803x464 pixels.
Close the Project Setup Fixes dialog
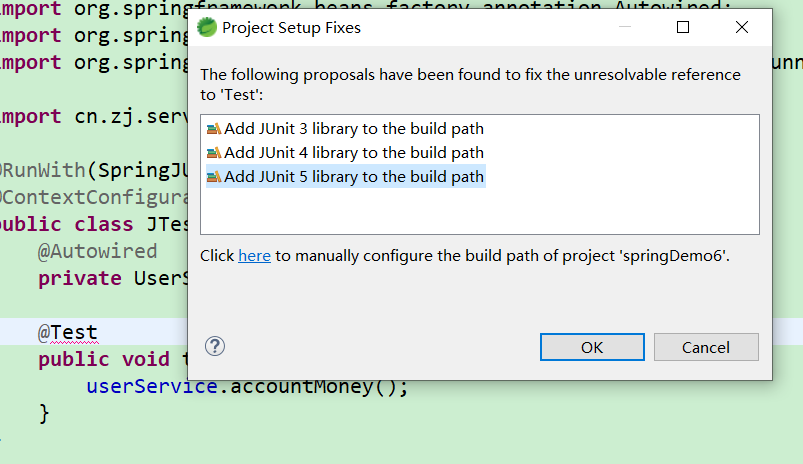point(740,28)
